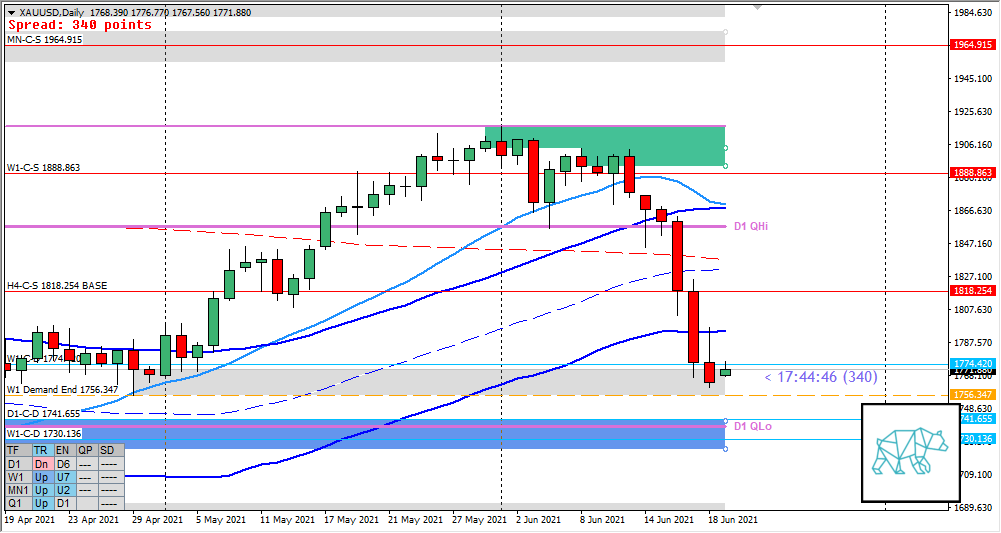Click the chart shift triangle marker at top

coord(757,6)
